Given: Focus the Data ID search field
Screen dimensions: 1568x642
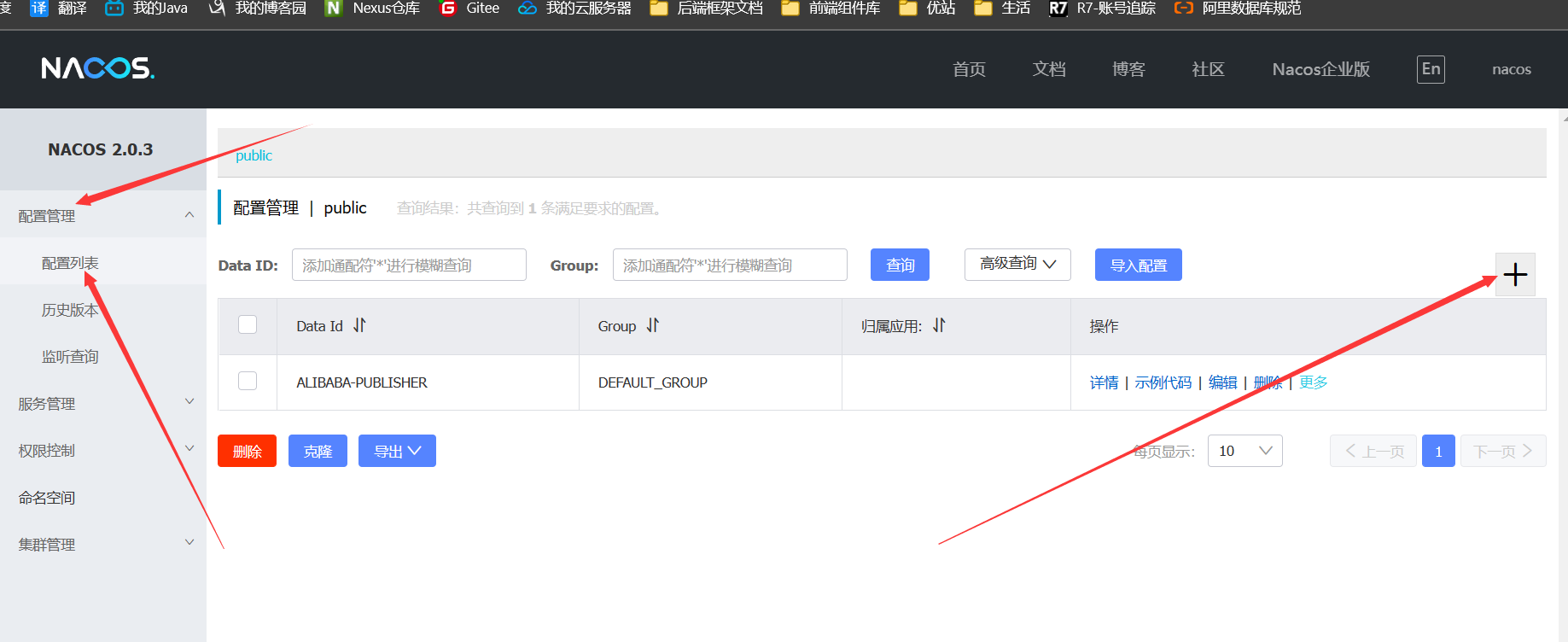Looking at the screenshot, I should 409,265.
